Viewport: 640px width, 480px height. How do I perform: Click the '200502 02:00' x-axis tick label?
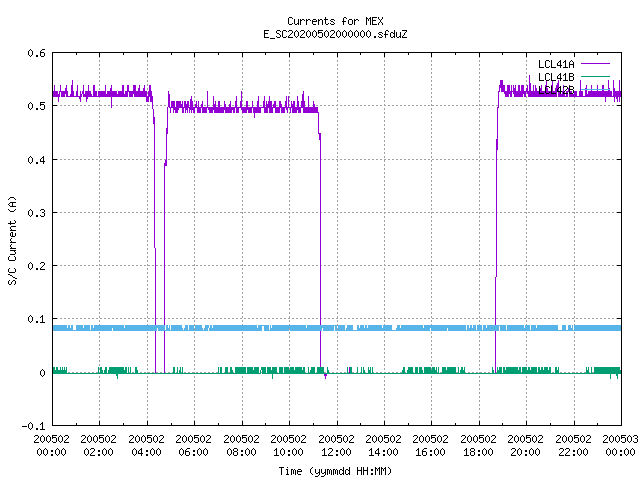[x=98, y=445]
